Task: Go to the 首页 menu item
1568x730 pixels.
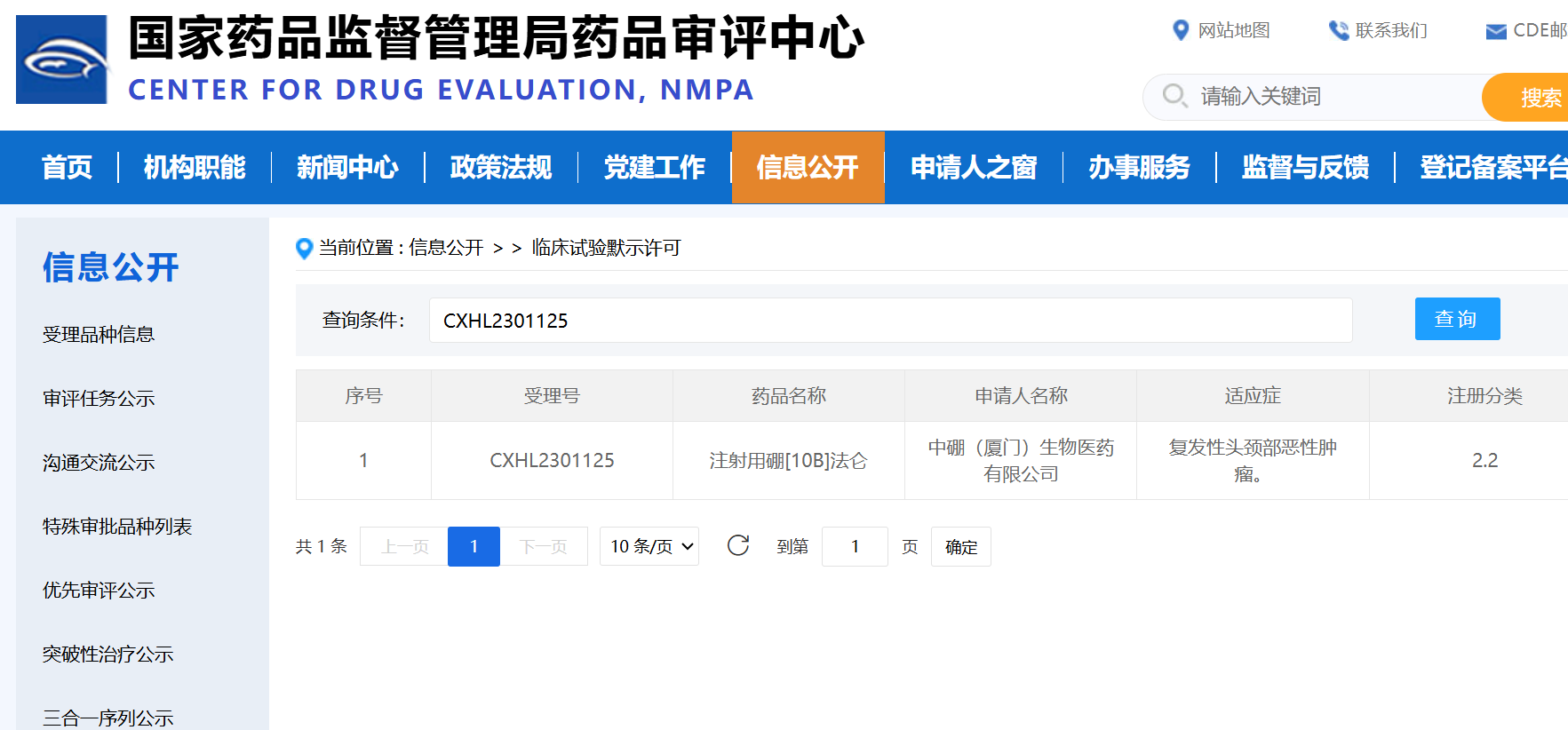Action: (67, 167)
